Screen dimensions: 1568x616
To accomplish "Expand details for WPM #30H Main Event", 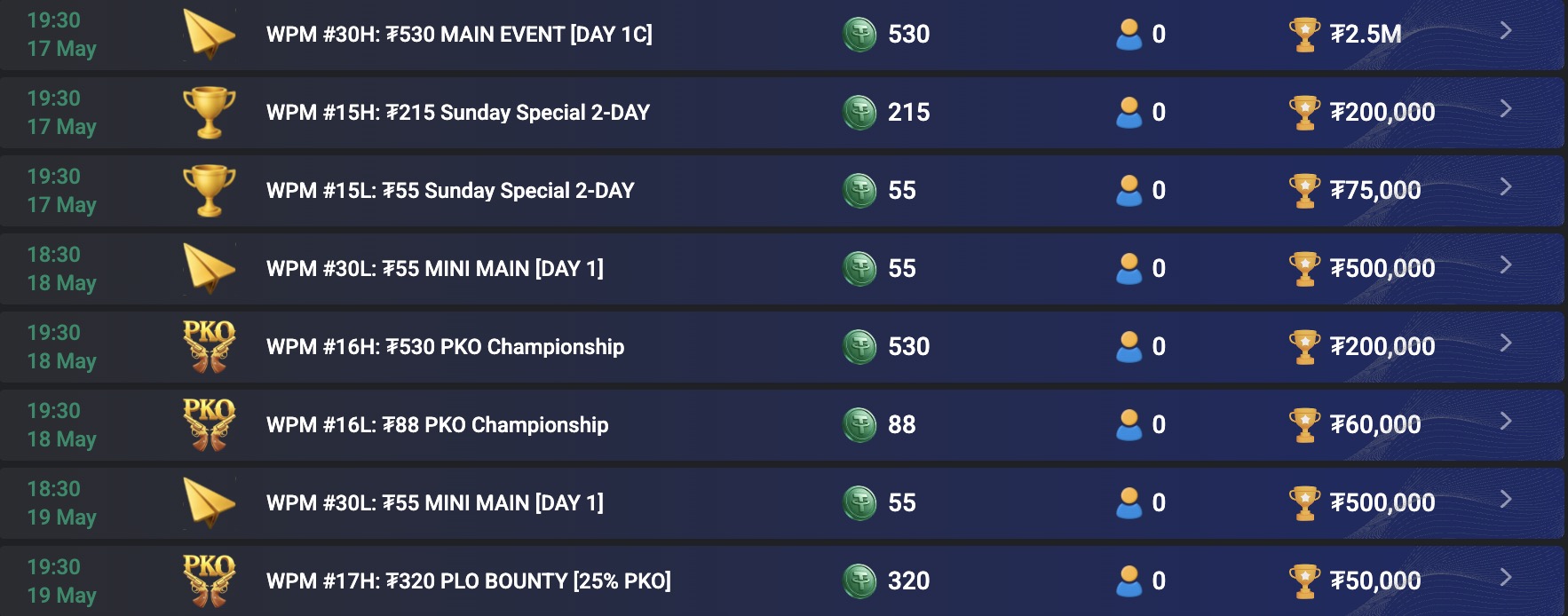I will (x=1505, y=36).
